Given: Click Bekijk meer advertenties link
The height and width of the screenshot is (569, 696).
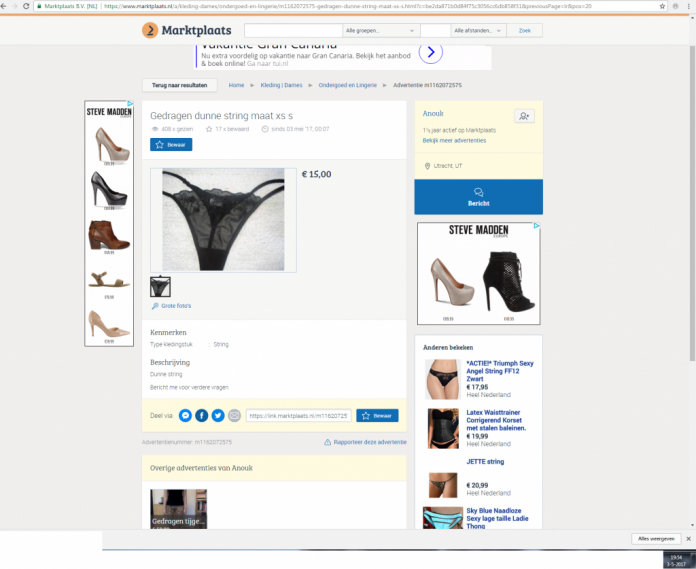Looking at the screenshot, I should pyautogui.click(x=454, y=140).
